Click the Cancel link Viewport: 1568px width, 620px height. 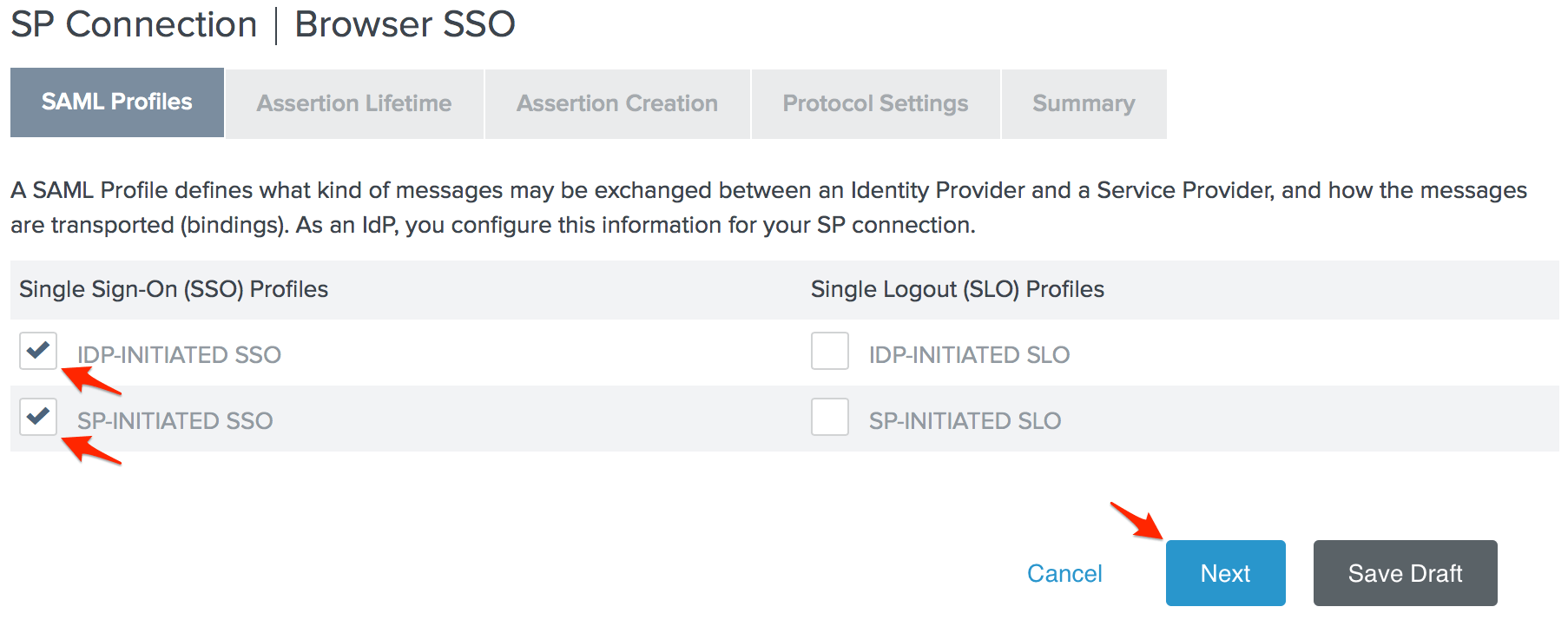pos(1064,573)
